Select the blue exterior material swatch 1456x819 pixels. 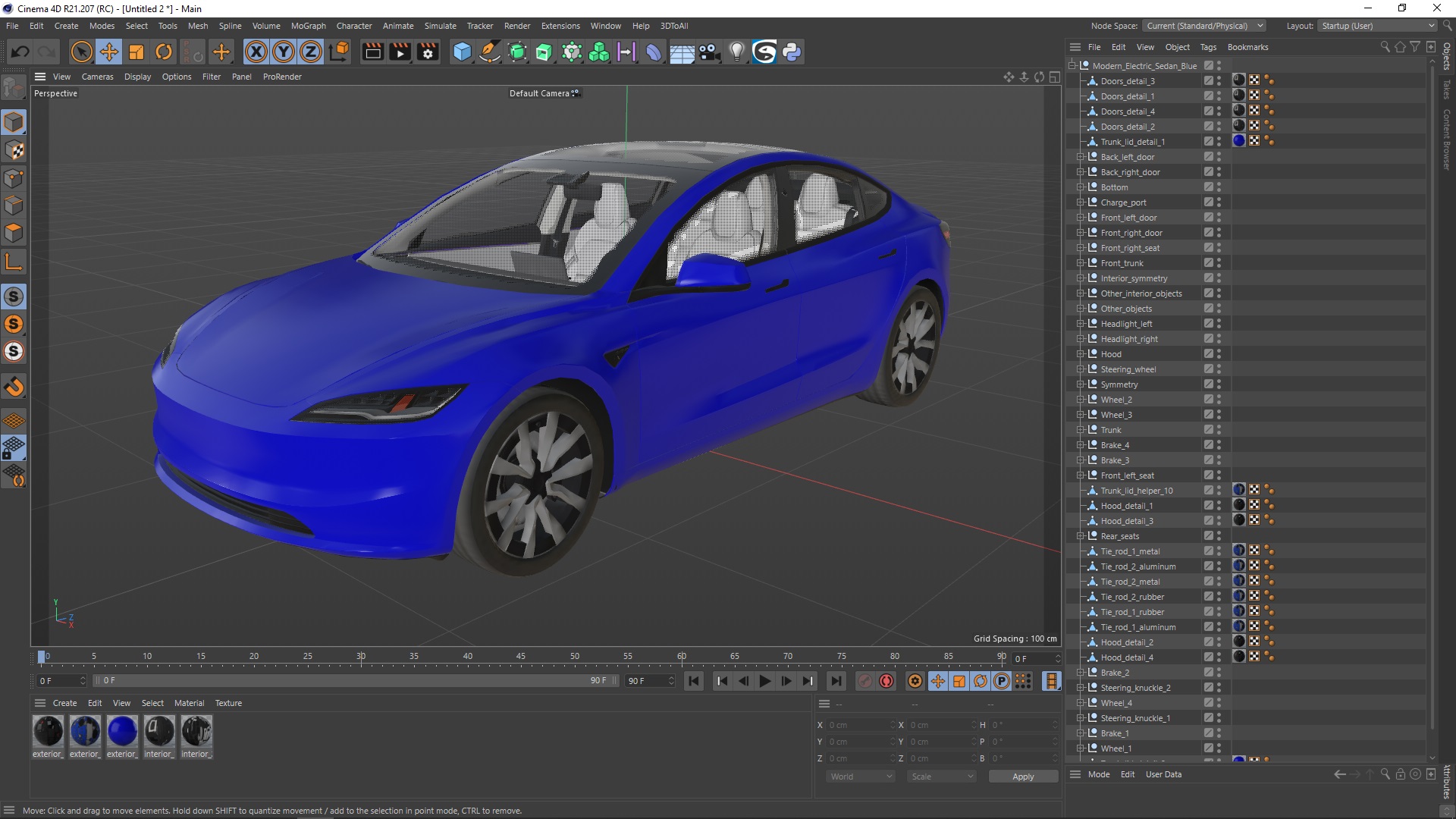tap(122, 732)
